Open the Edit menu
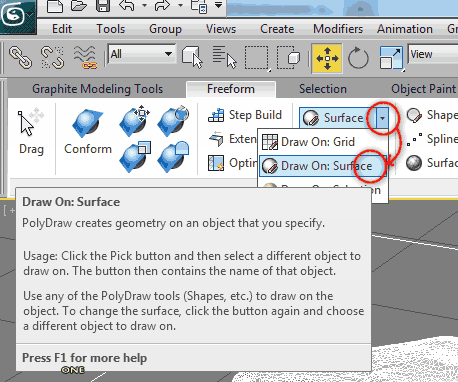This screenshot has width=458, height=382. pos(62,29)
